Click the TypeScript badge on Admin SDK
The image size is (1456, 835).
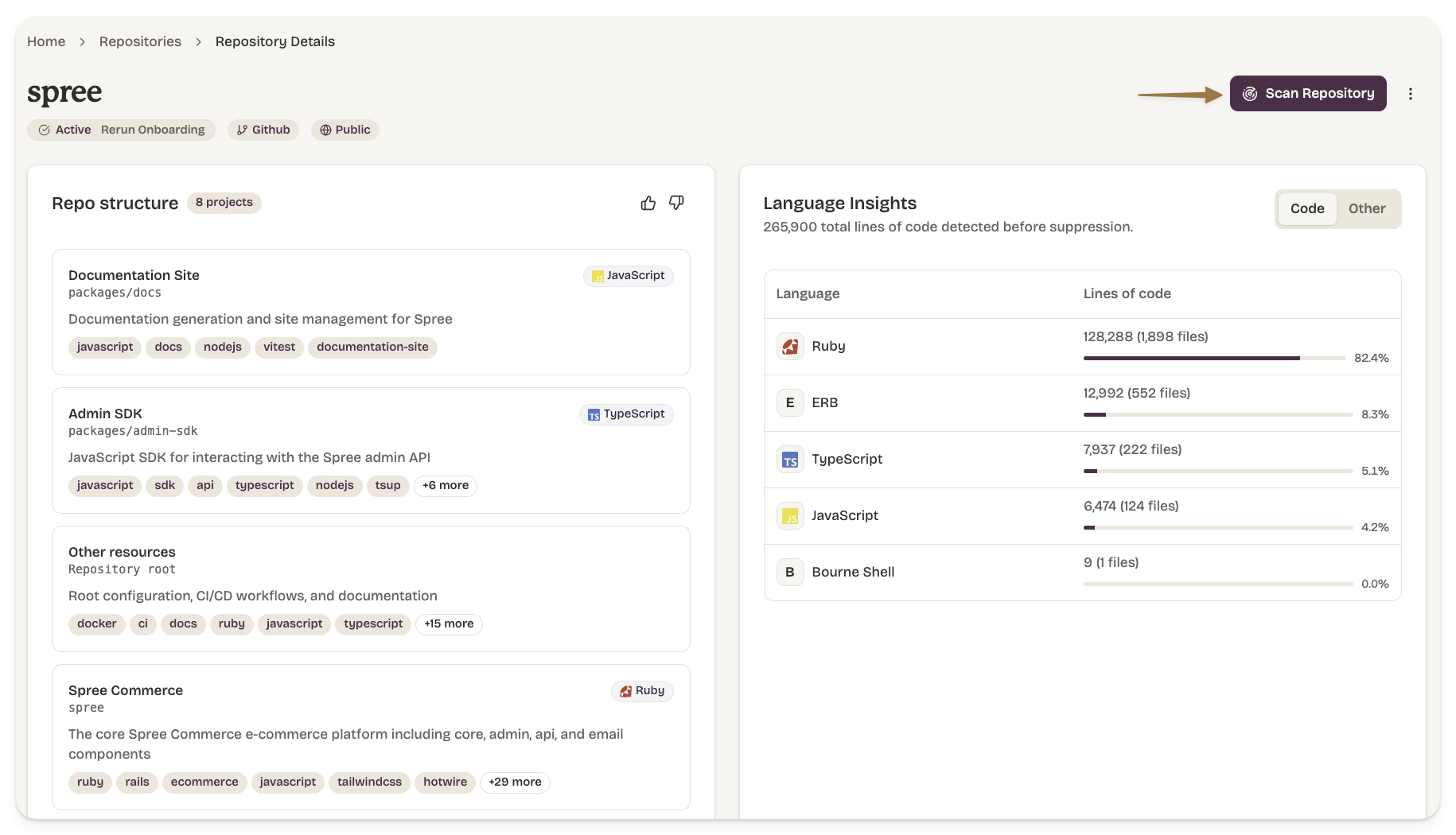626,414
